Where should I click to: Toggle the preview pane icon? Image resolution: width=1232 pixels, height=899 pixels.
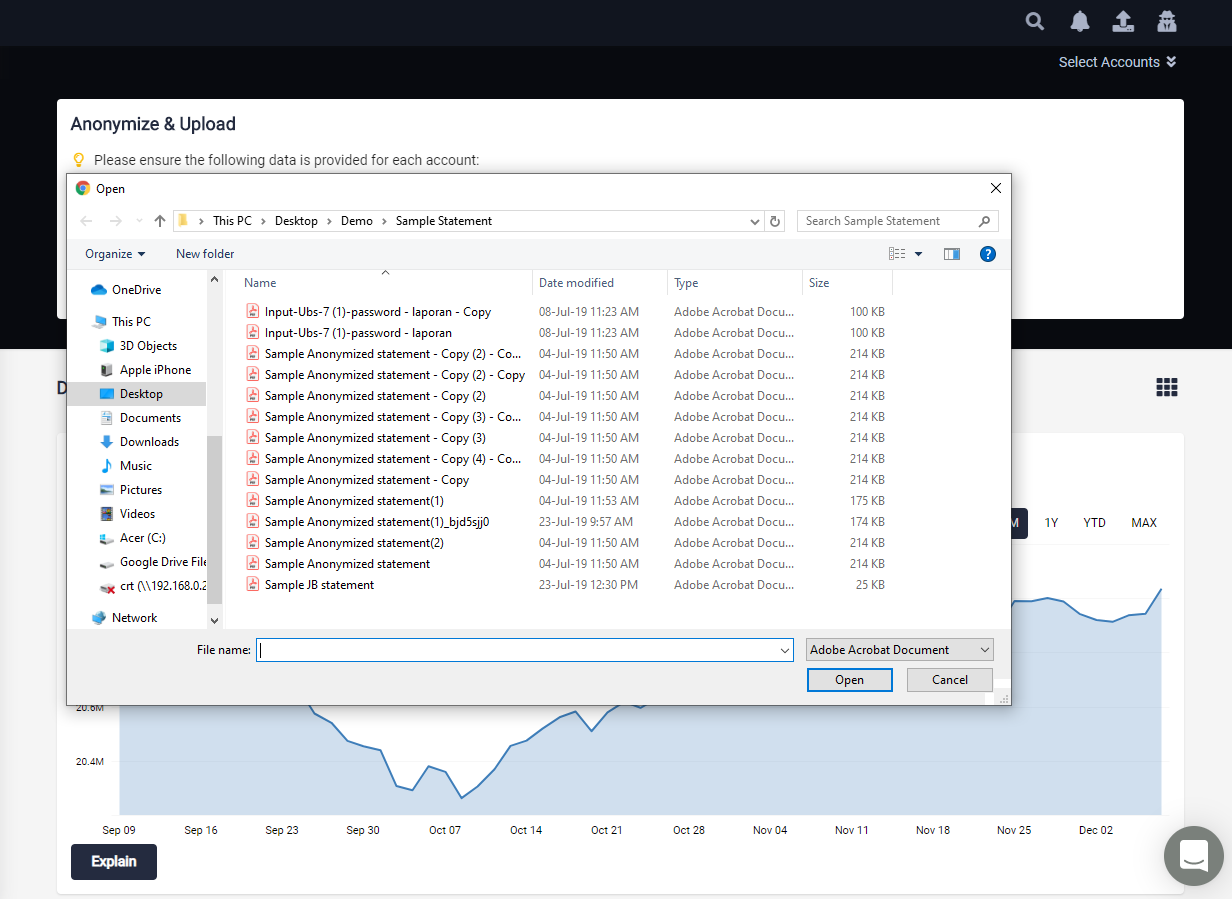point(952,254)
